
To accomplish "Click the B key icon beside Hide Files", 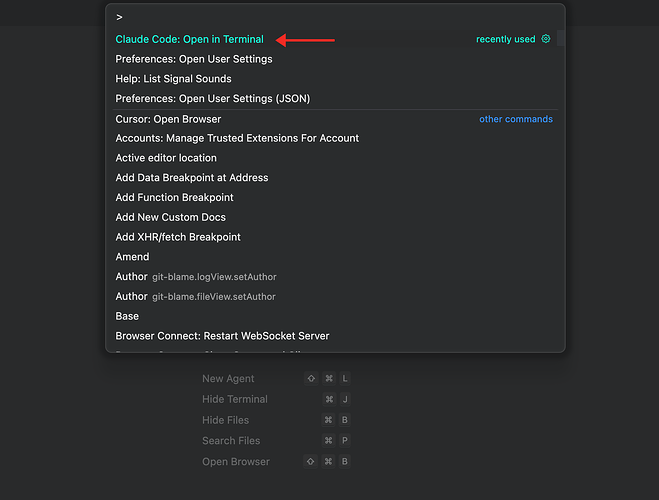I will point(345,420).
